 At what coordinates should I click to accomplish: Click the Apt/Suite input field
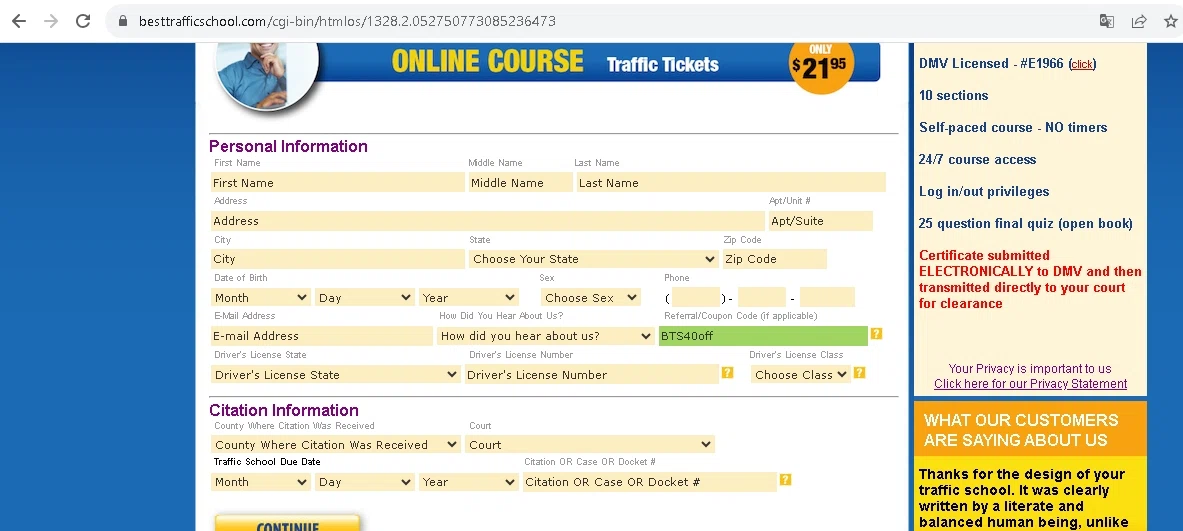coord(820,221)
